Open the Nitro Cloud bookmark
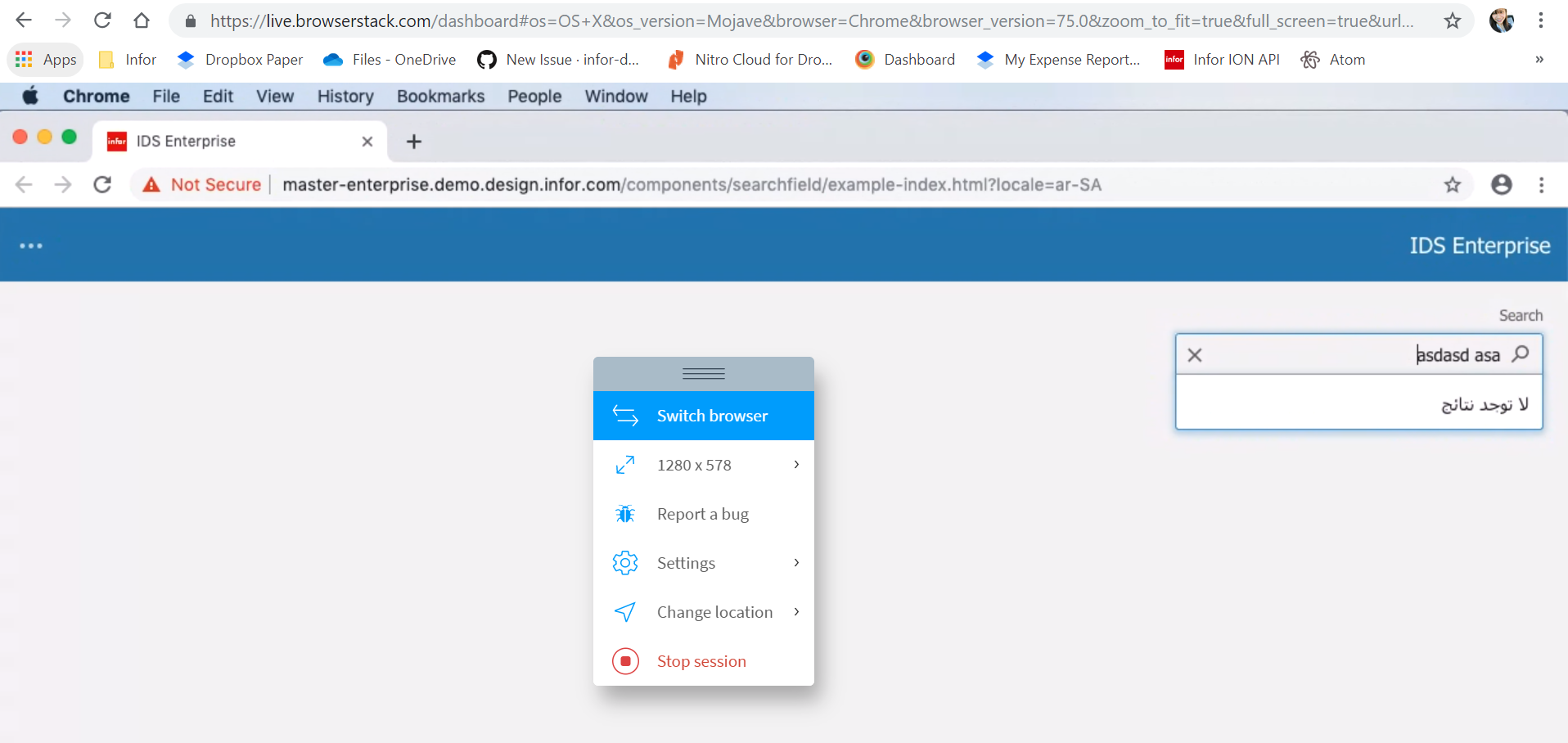 pos(750,60)
